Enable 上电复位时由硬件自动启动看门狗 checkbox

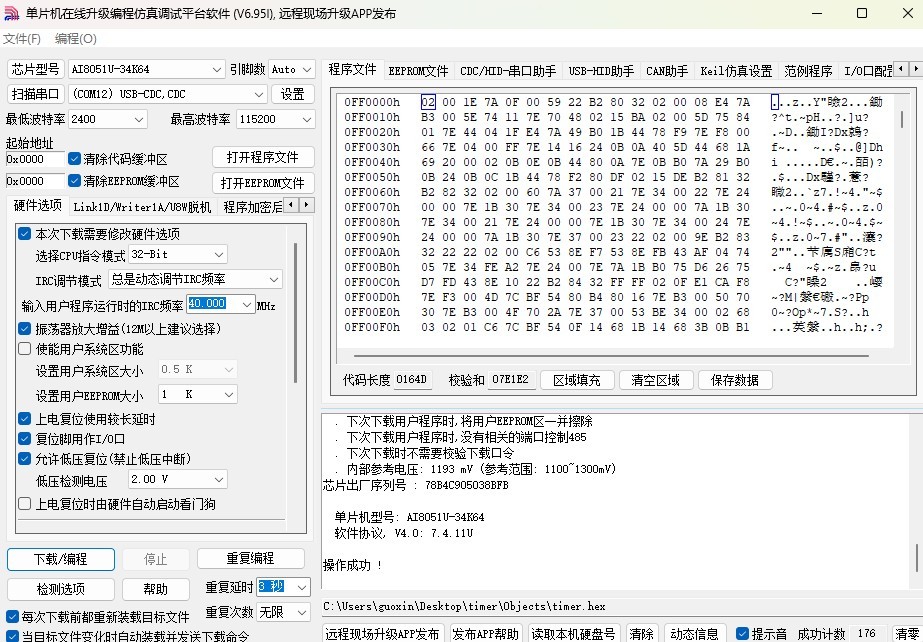(x=25, y=504)
